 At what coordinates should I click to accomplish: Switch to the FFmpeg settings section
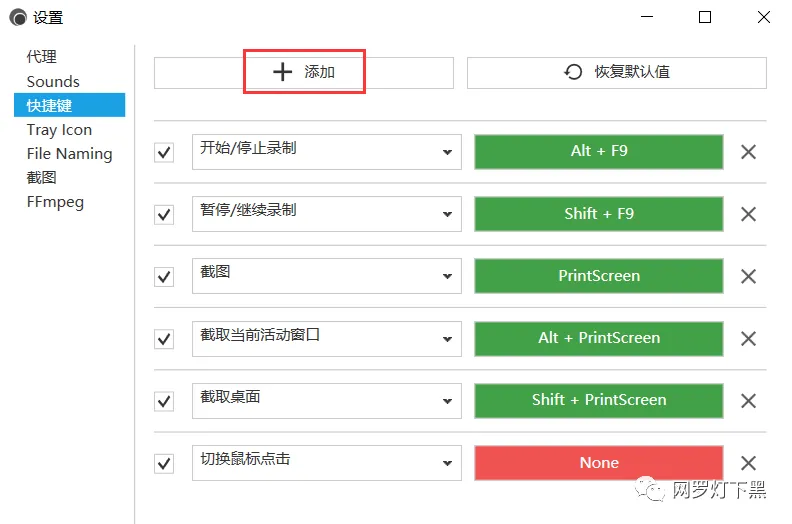coord(55,202)
